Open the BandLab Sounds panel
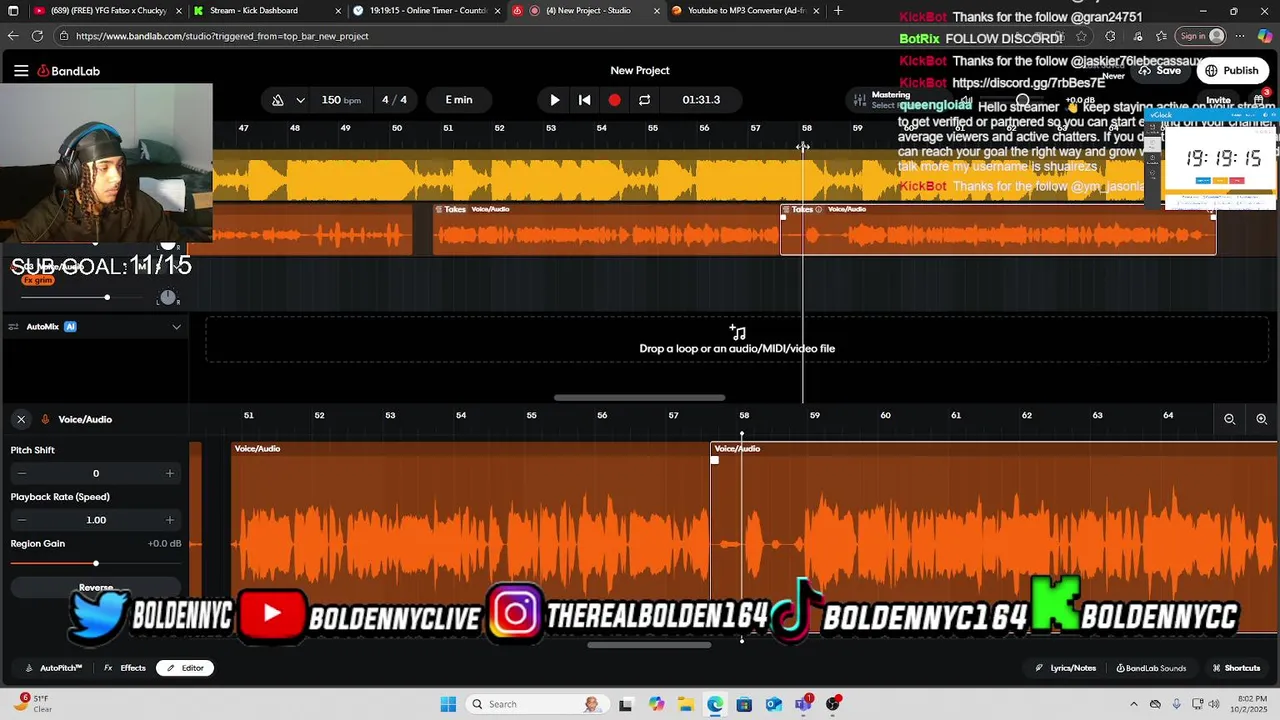Screen dimensions: 1280x720 pyautogui.click(x=1151, y=668)
